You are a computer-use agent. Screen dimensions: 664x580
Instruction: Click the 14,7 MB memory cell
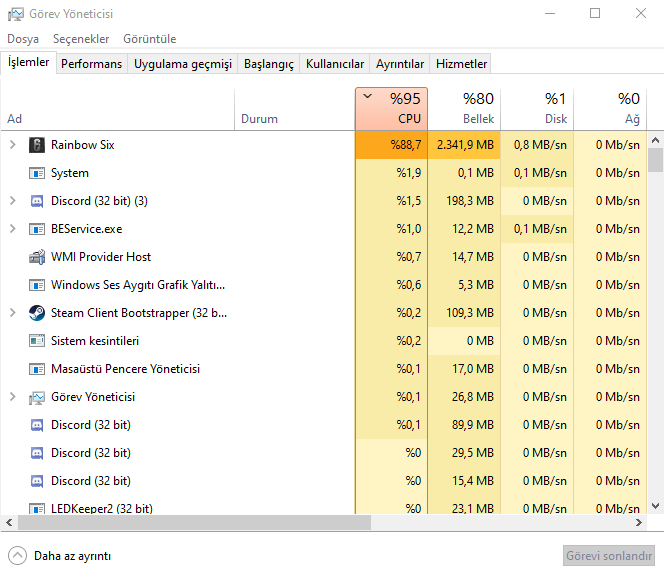click(464, 257)
